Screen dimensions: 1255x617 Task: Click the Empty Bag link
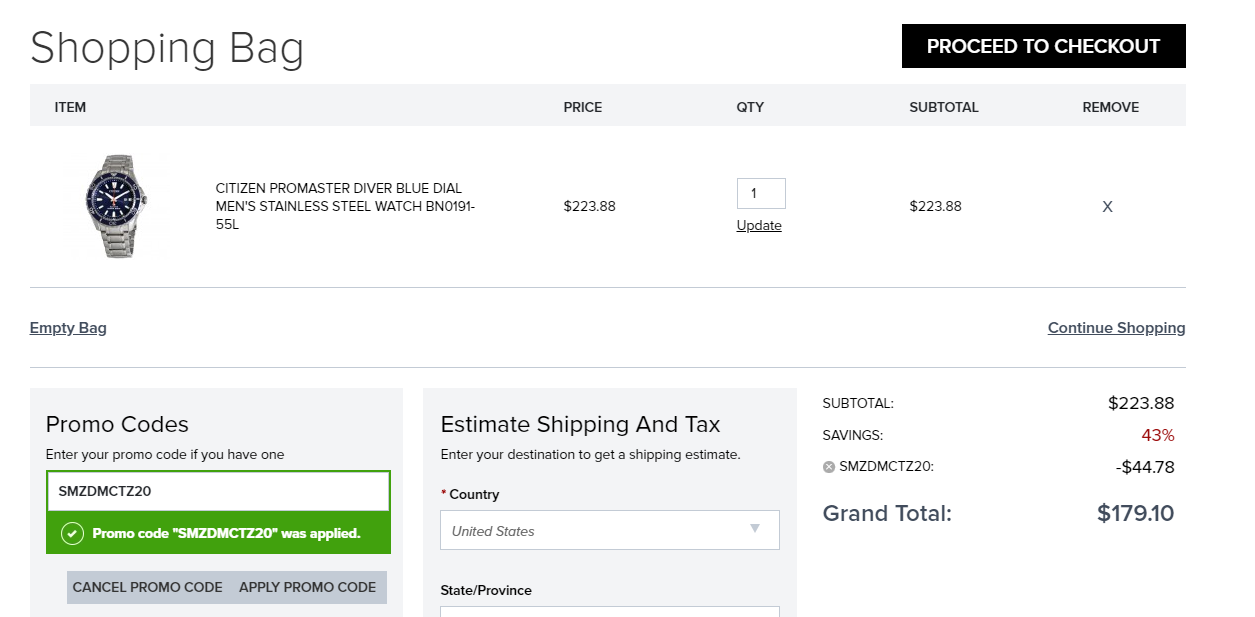pos(68,328)
